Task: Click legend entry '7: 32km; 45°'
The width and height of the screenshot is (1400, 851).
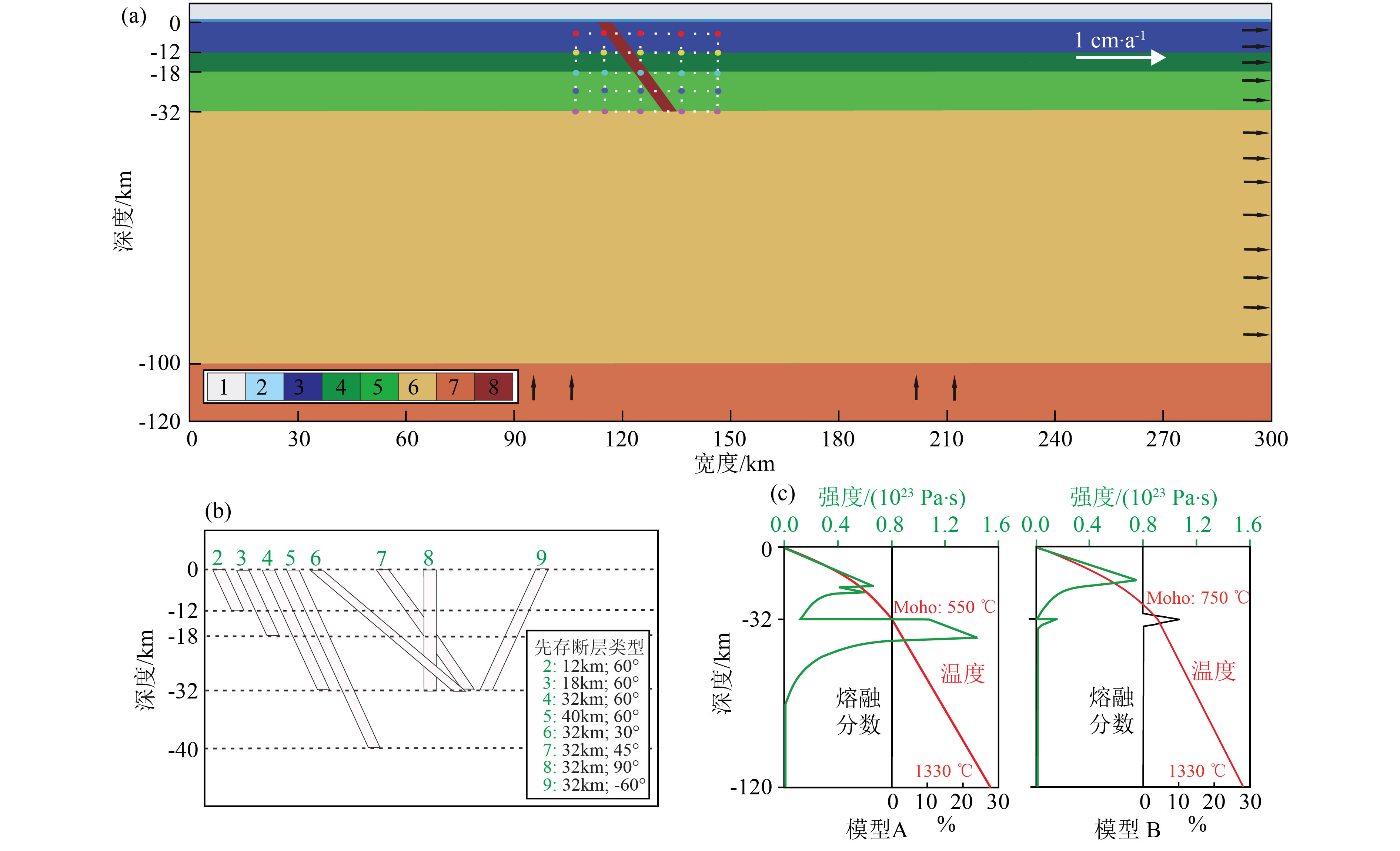Action: 590,750
